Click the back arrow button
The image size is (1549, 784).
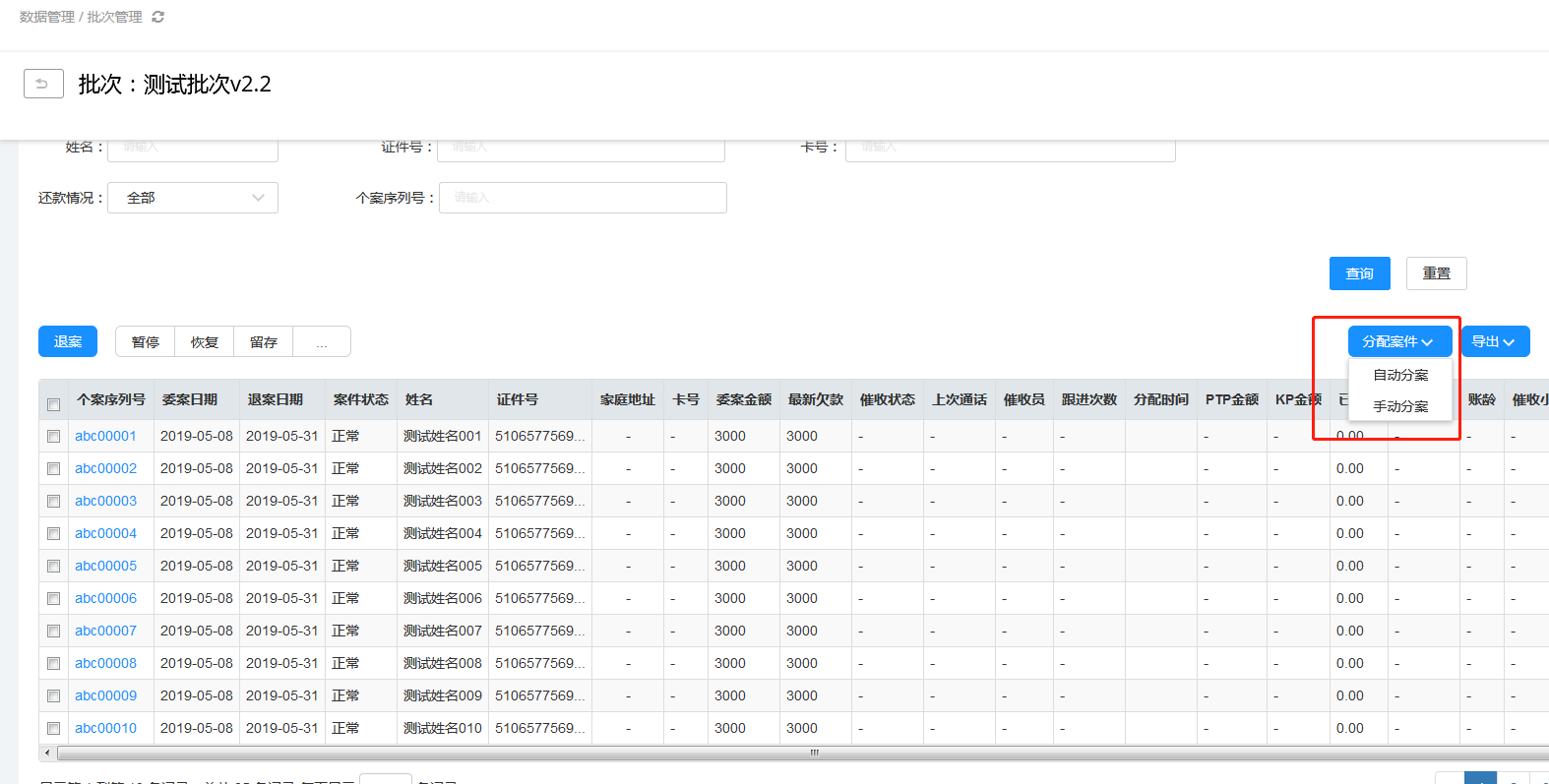(43, 84)
